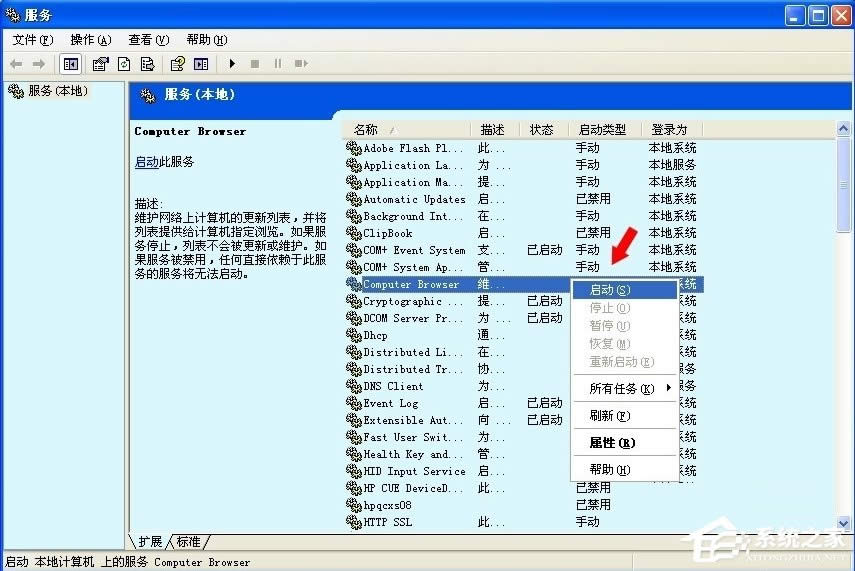The height and width of the screenshot is (571, 855).
Task: Sort by the 描述 column header
Action: coord(495,130)
